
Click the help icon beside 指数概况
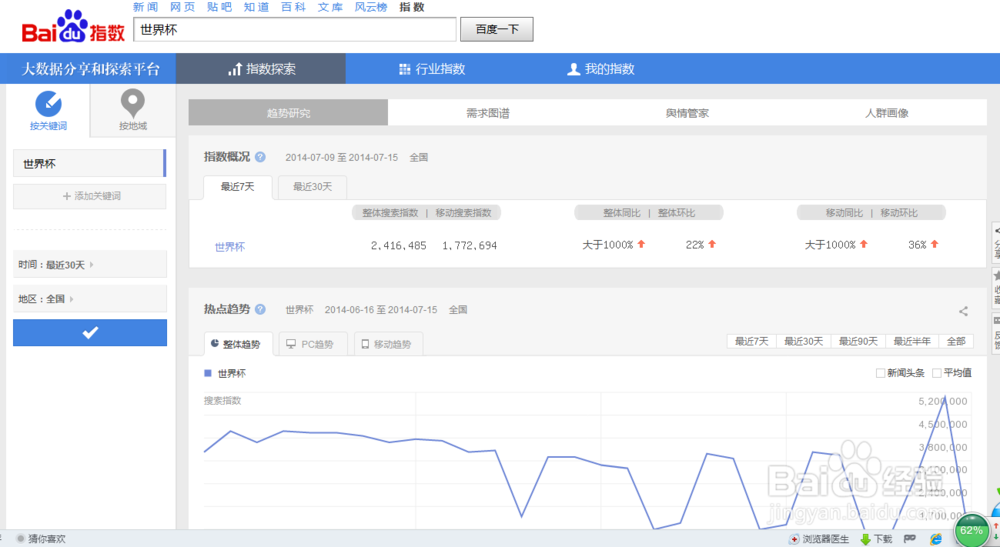[260, 157]
